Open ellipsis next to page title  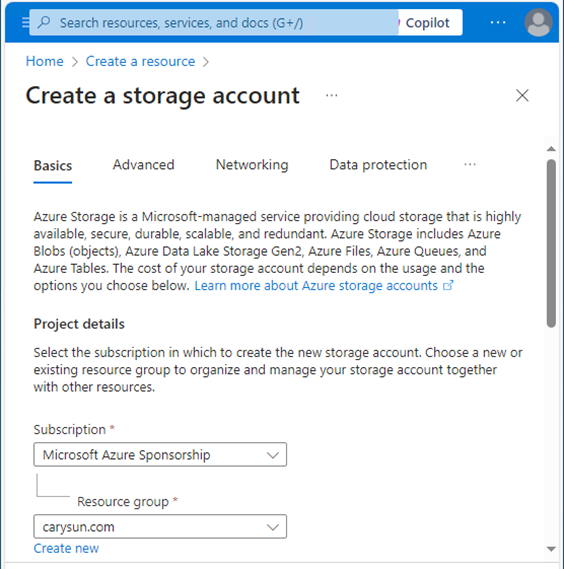click(331, 95)
